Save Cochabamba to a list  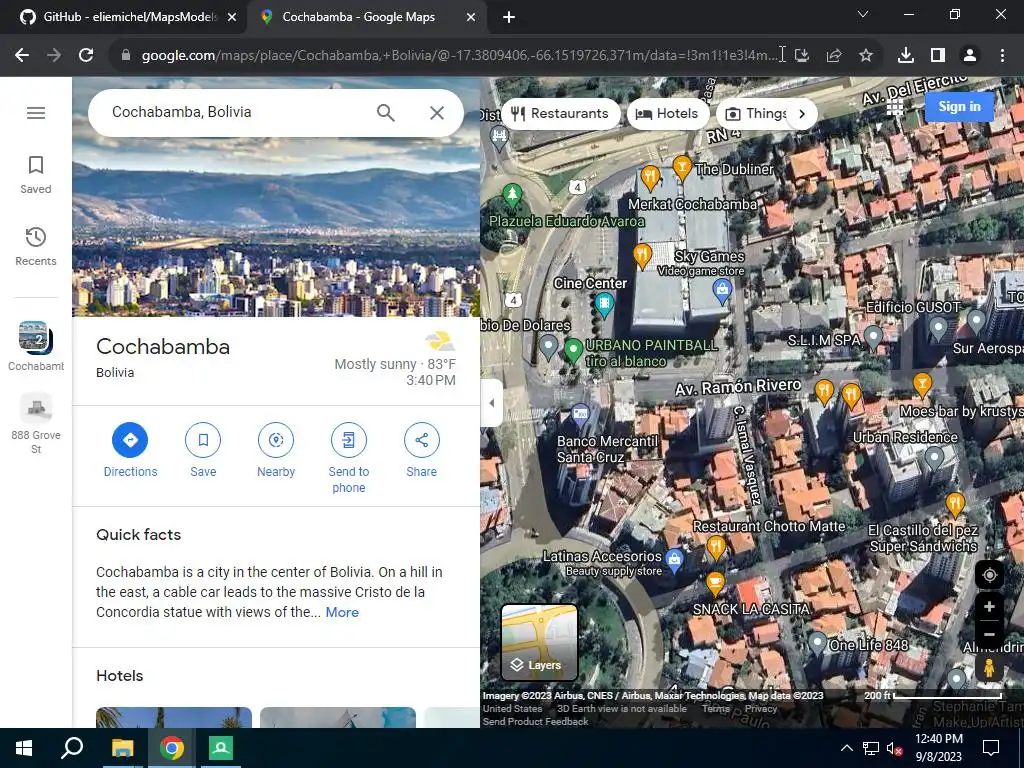[x=203, y=450]
